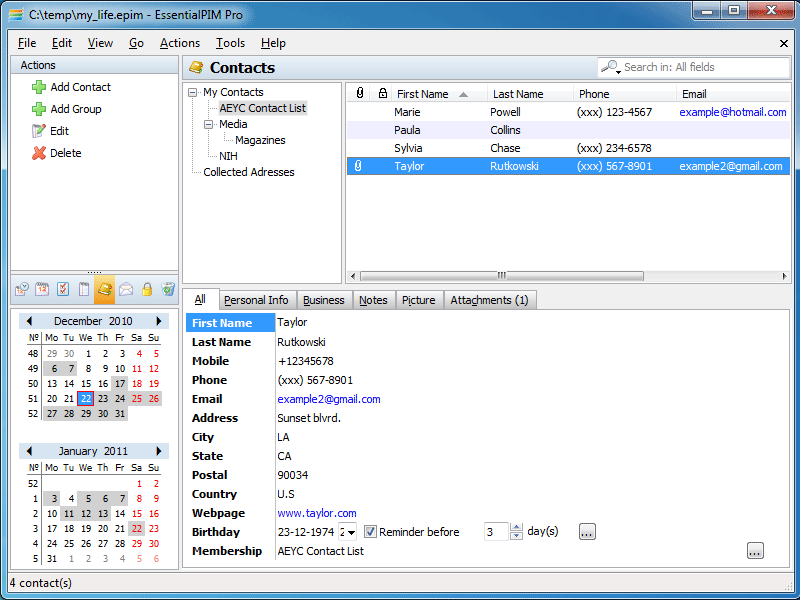Click Add Contact in Actions panel

pos(80,87)
